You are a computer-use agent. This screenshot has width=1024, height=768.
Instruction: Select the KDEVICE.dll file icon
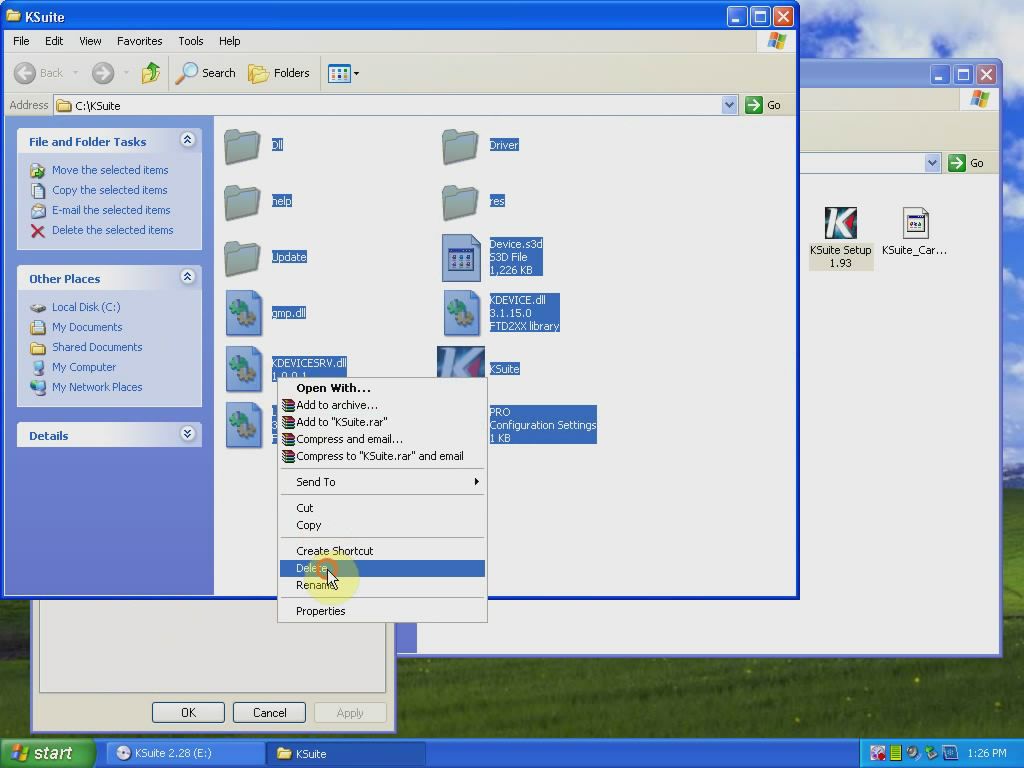pyautogui.click(x=461, y=313)
